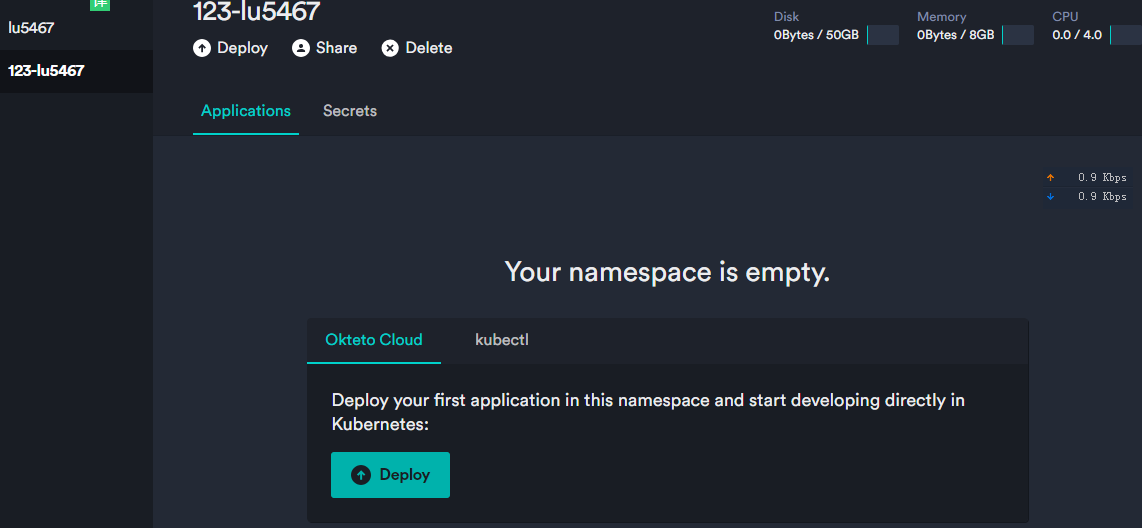The height and width of the screenshot is (528, 1142).
Task: Select the lu5467 namespace in sidebar
Action: 76,28
